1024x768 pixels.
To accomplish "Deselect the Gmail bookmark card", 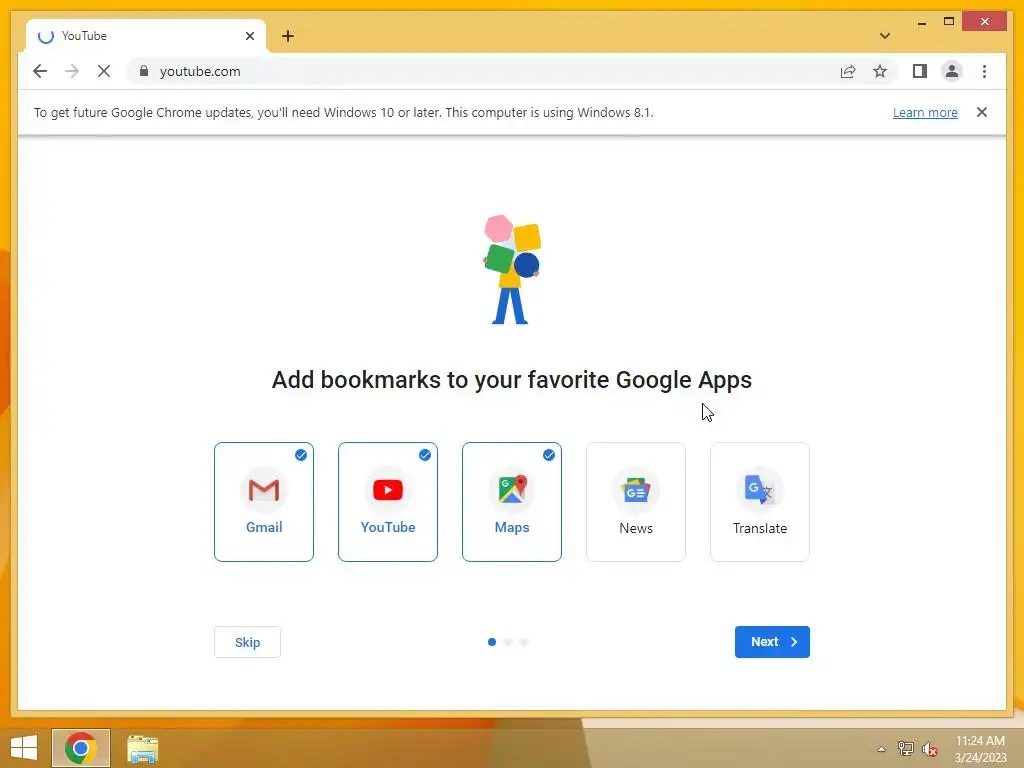I will point(264,502).
